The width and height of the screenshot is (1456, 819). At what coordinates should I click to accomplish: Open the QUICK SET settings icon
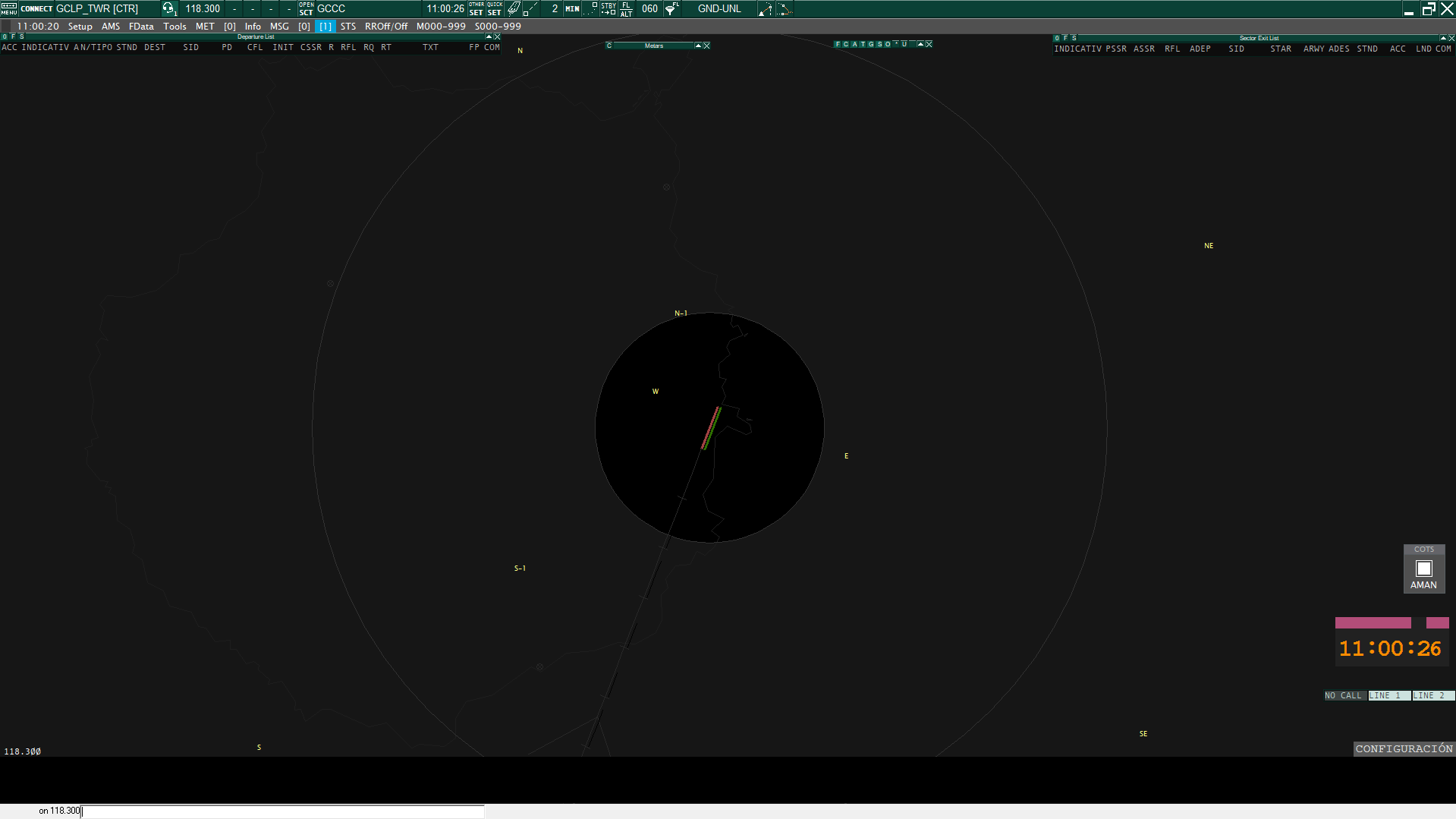pyautogui.click(x=494, y=9)
